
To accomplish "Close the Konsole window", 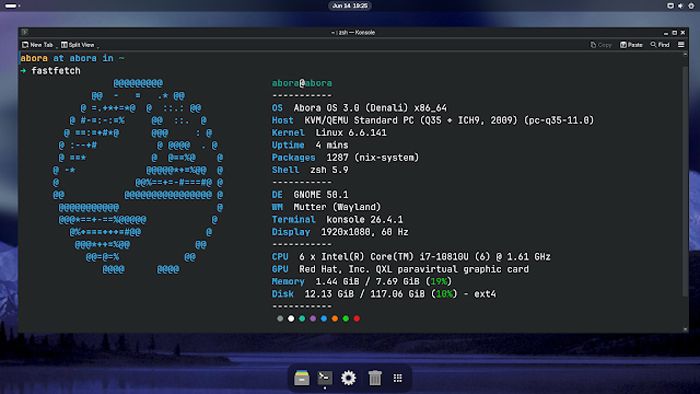I will 683,33.
